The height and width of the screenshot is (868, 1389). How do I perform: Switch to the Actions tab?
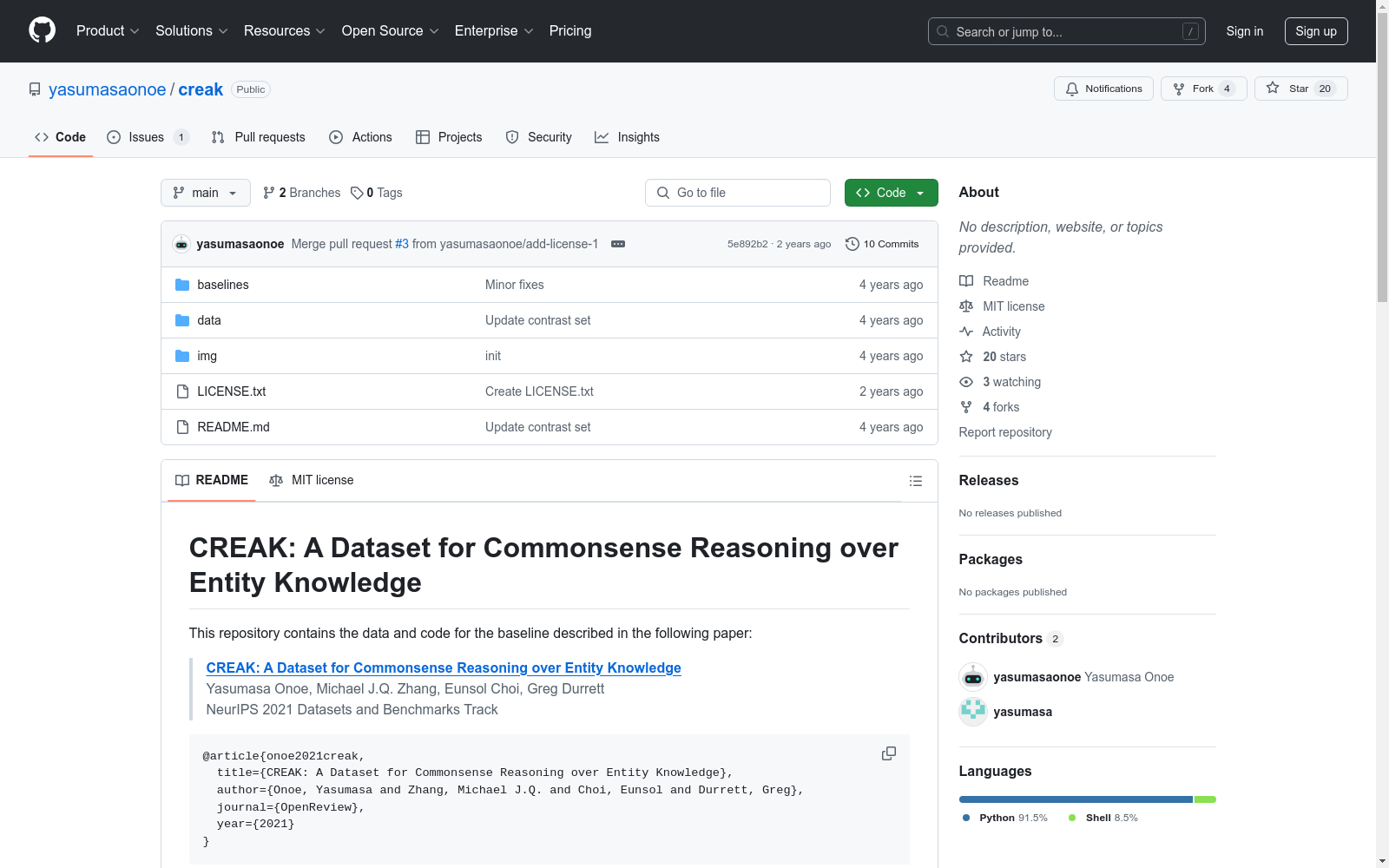click(360, 137)
